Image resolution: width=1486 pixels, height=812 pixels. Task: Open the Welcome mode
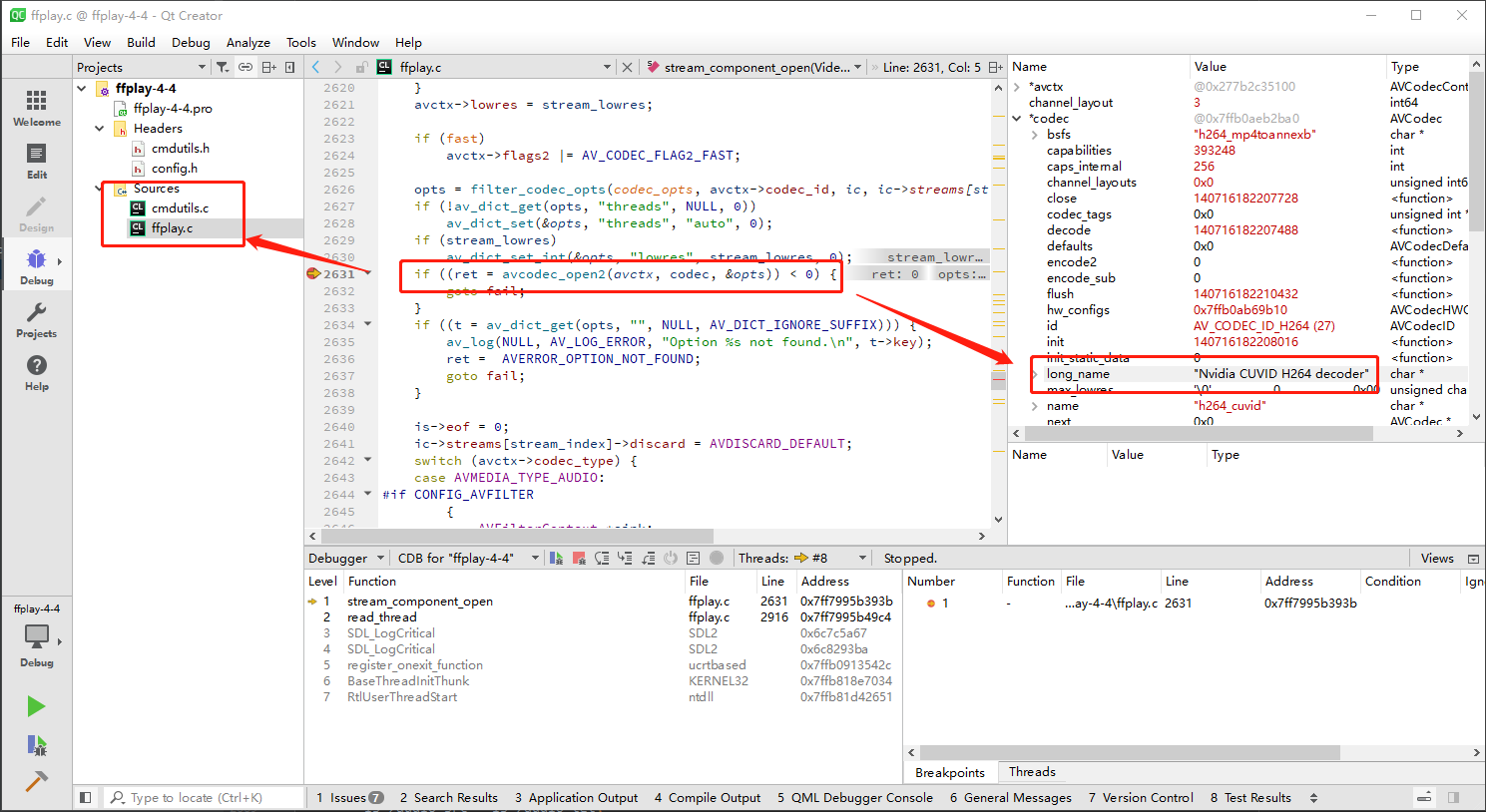click(37, 108)
